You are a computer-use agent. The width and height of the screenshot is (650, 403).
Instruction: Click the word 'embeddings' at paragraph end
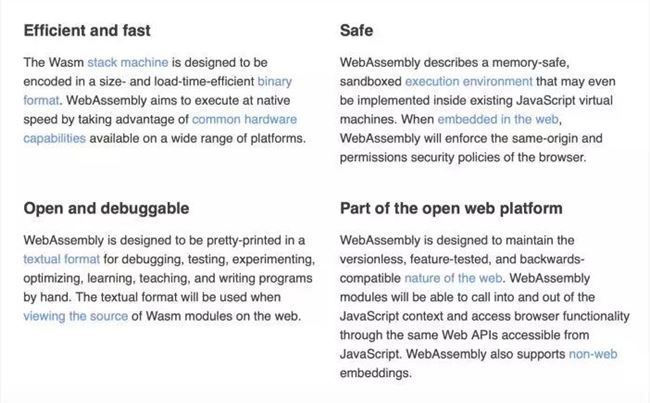point(375,373)
